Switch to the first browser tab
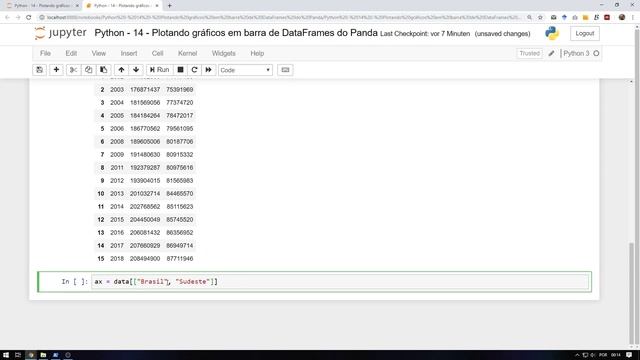The width and height of the screenshot is (640, 360). click(x=41, y=6)
